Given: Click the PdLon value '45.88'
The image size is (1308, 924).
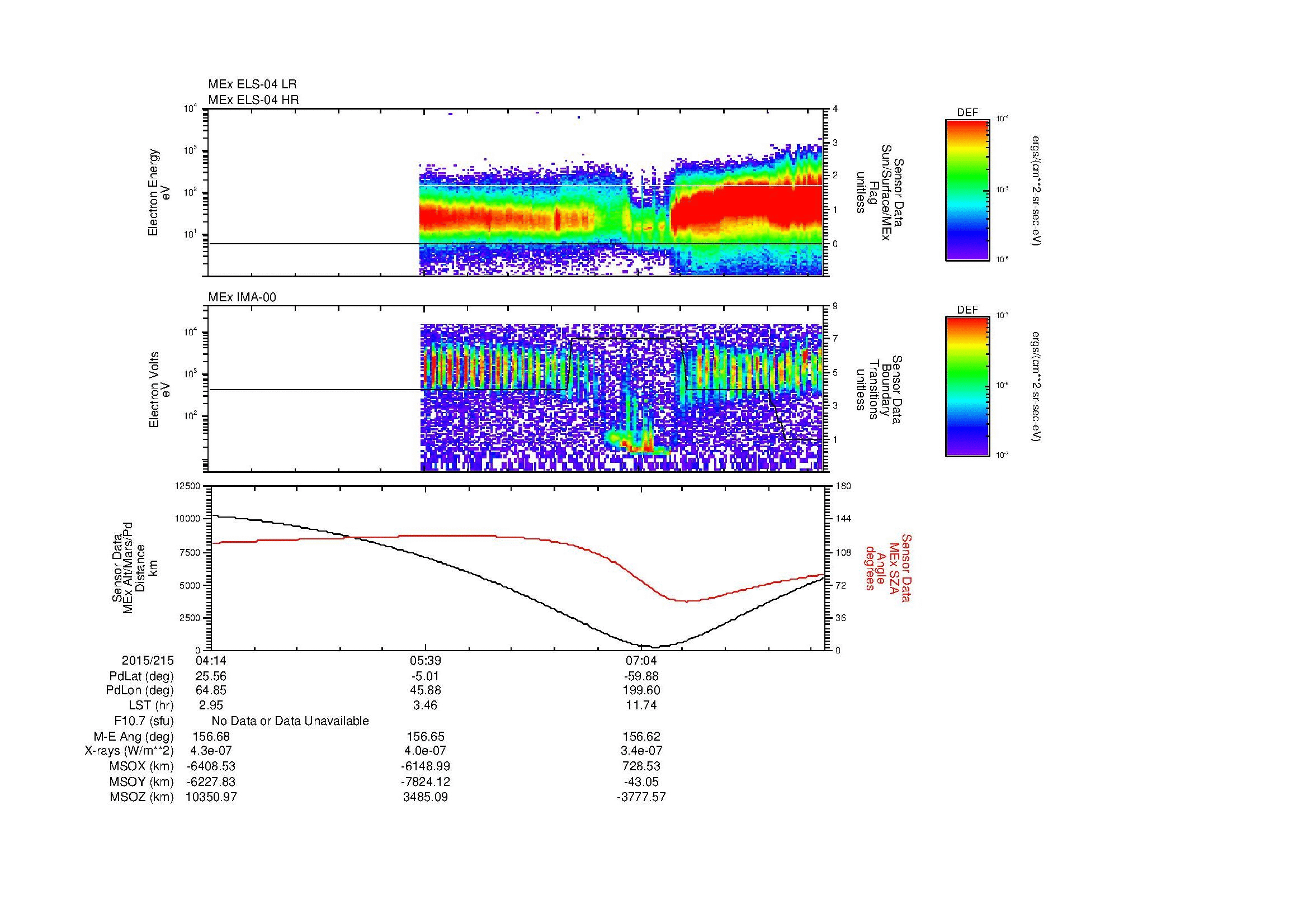Looking at the screenshot, I should tap(425, 690).
